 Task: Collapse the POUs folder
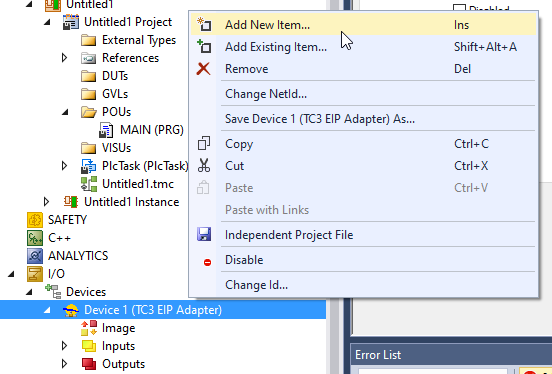coord(65,112)
